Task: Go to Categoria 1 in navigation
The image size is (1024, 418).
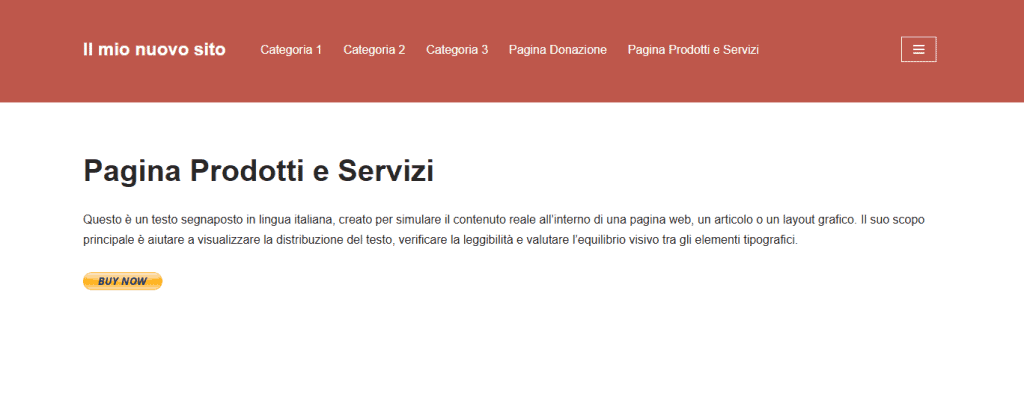Action: coord(291,50)
